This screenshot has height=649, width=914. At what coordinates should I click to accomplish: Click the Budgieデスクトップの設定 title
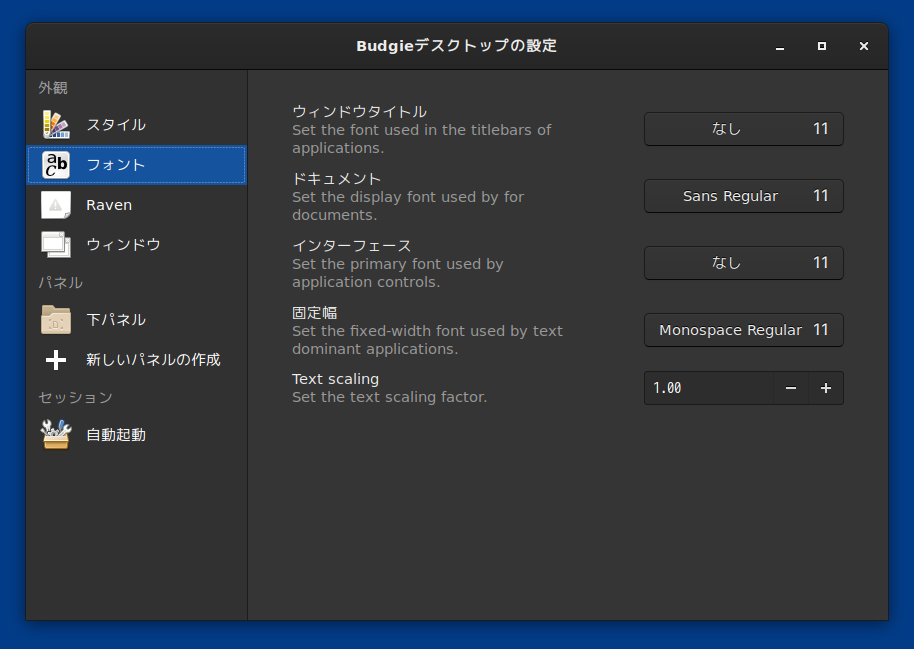coord(456,46)
